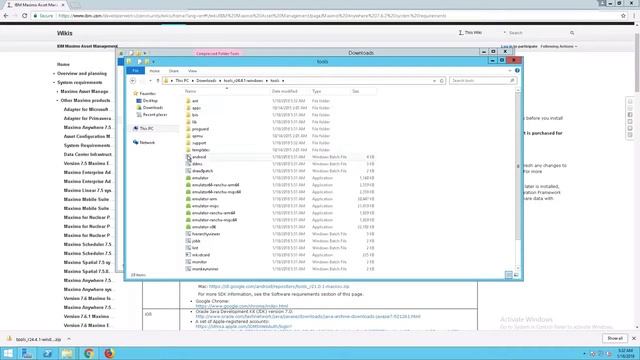Viewport: 640px width, 360px height.
Task: Click the Explorer file list scrollbar
Action: [518, 167]
